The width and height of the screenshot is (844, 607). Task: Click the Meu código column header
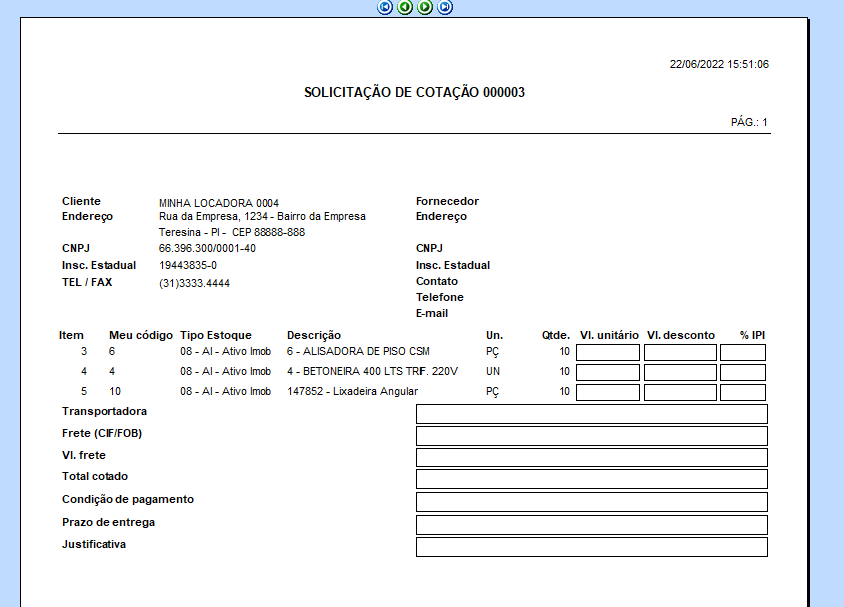[141, 335]
